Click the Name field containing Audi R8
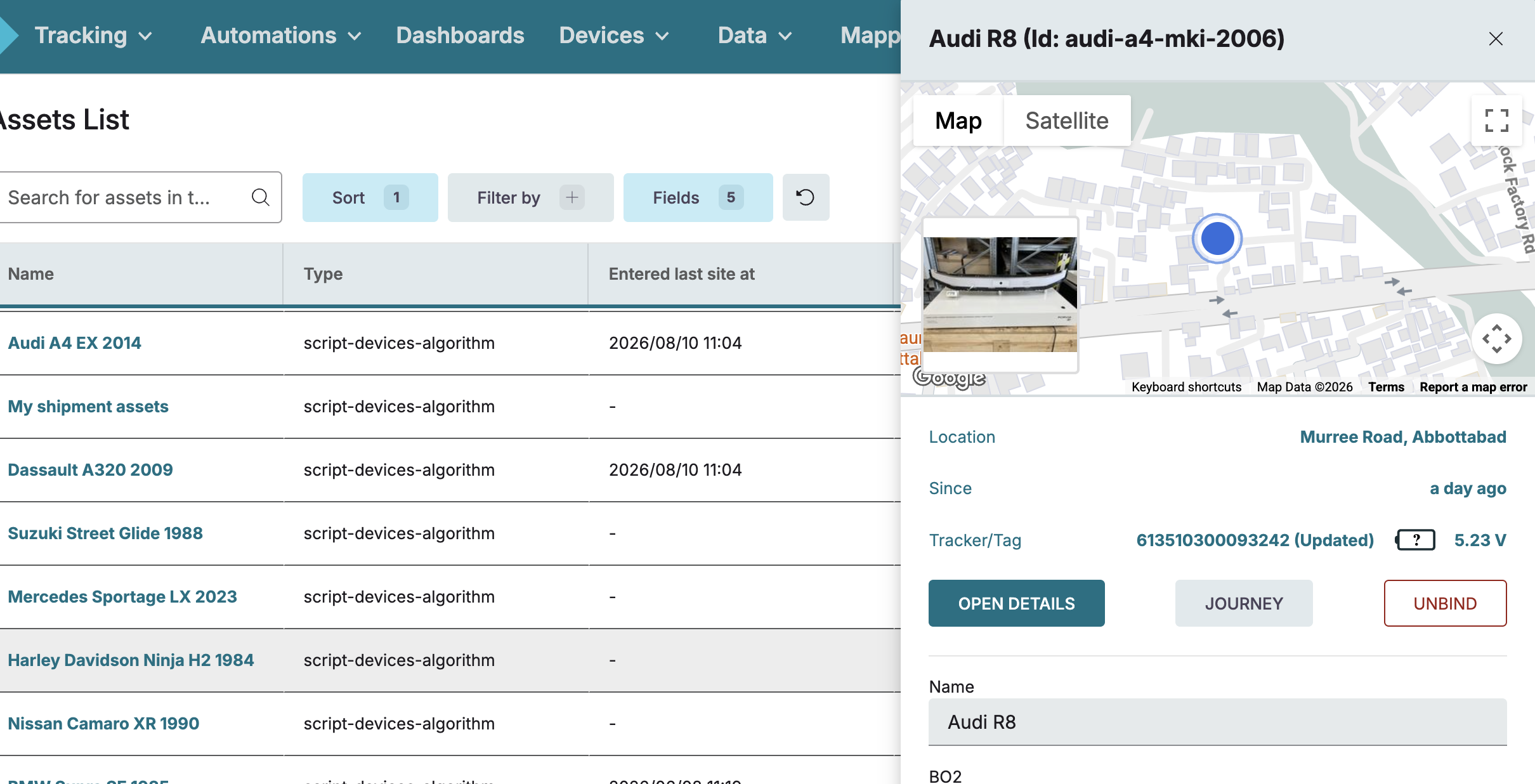The image size is (1535, 784). coord(1218,722)
